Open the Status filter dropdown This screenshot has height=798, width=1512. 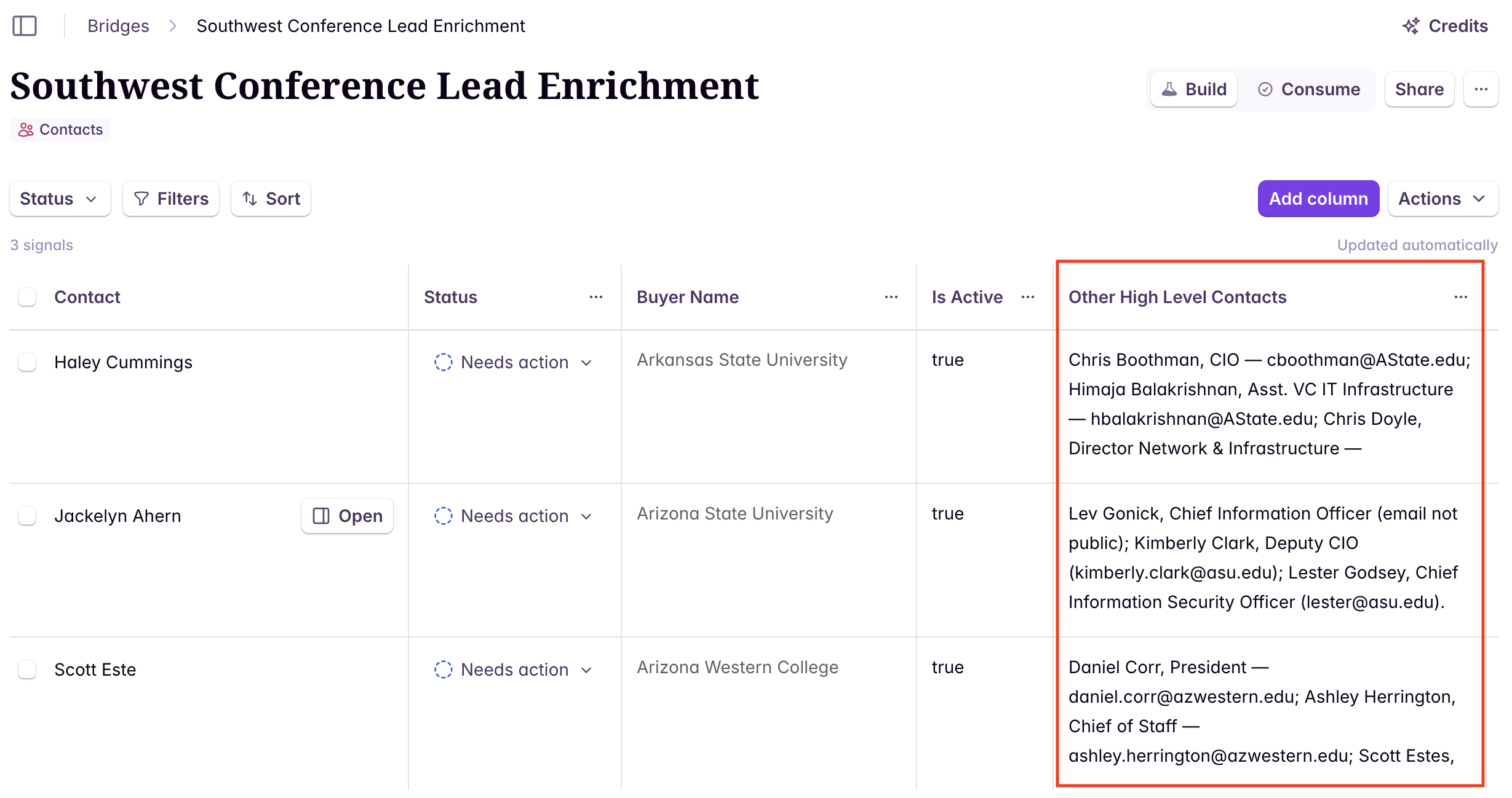click(x=60, y=199)
